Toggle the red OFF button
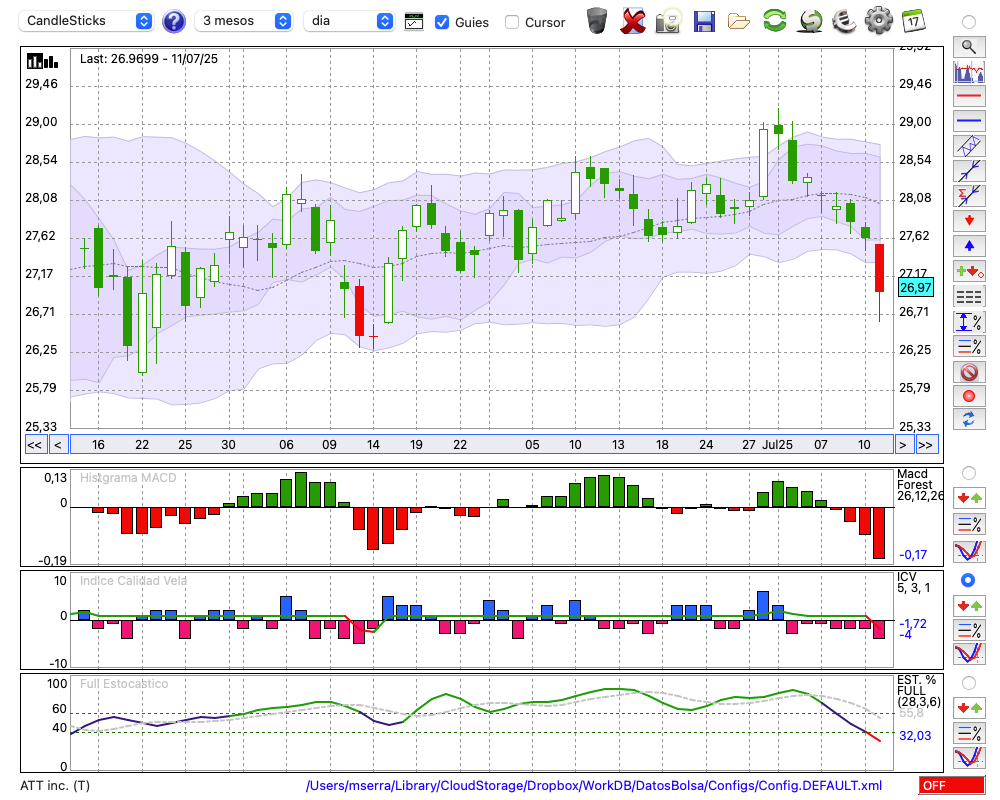1000x800 pixels. pos(952,785)
